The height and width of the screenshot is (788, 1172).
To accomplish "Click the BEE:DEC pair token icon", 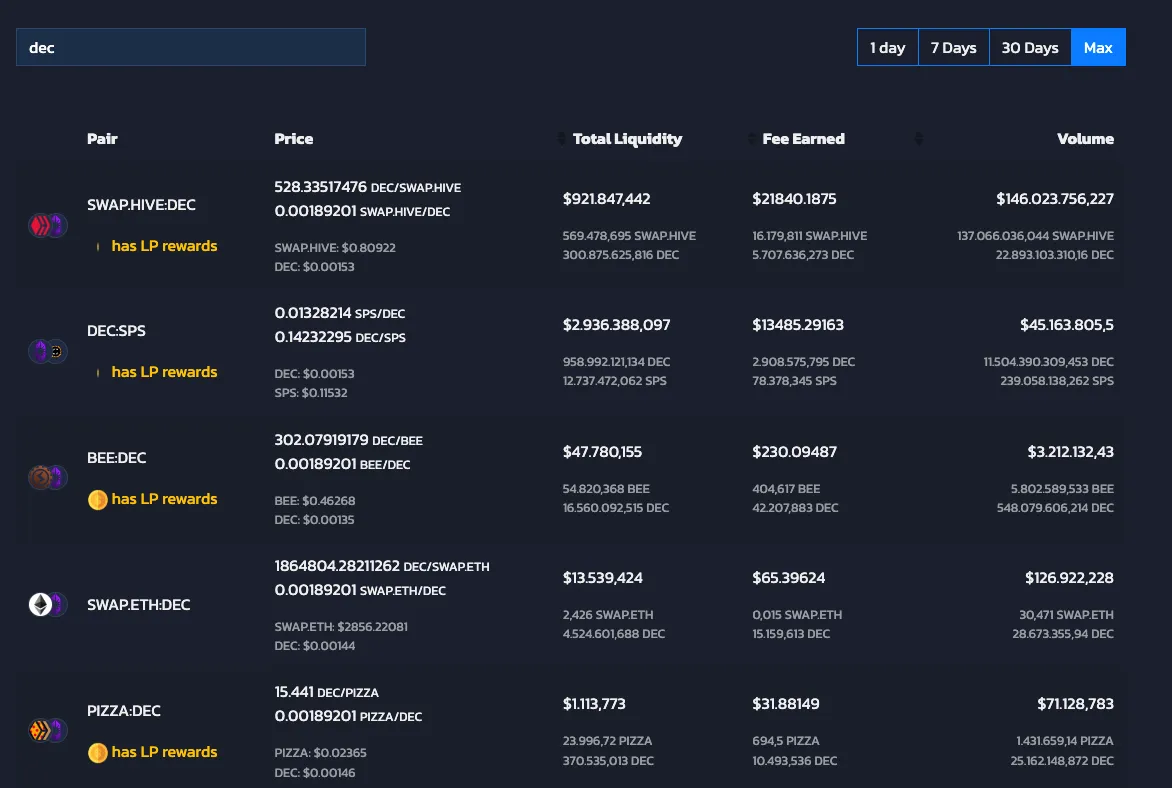I will (x=48, y=477).
